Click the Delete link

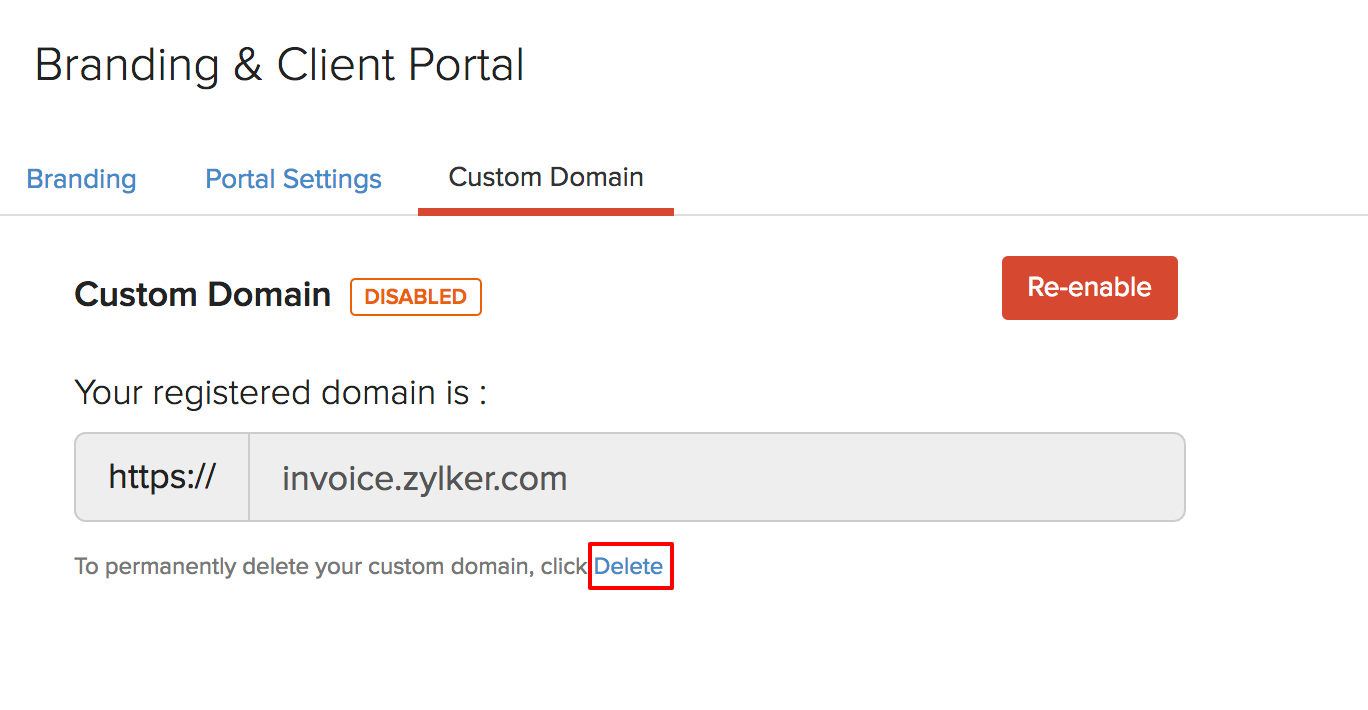pos(629,566)
